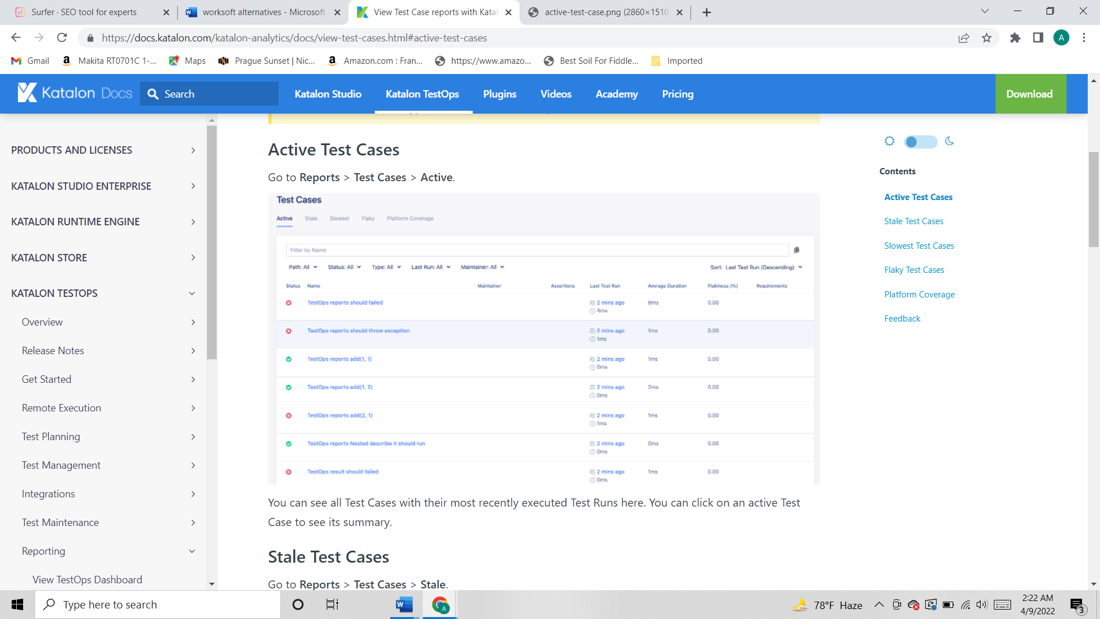Click the docs Search input field
The image size is (1100, 619).
pos(209,94)
